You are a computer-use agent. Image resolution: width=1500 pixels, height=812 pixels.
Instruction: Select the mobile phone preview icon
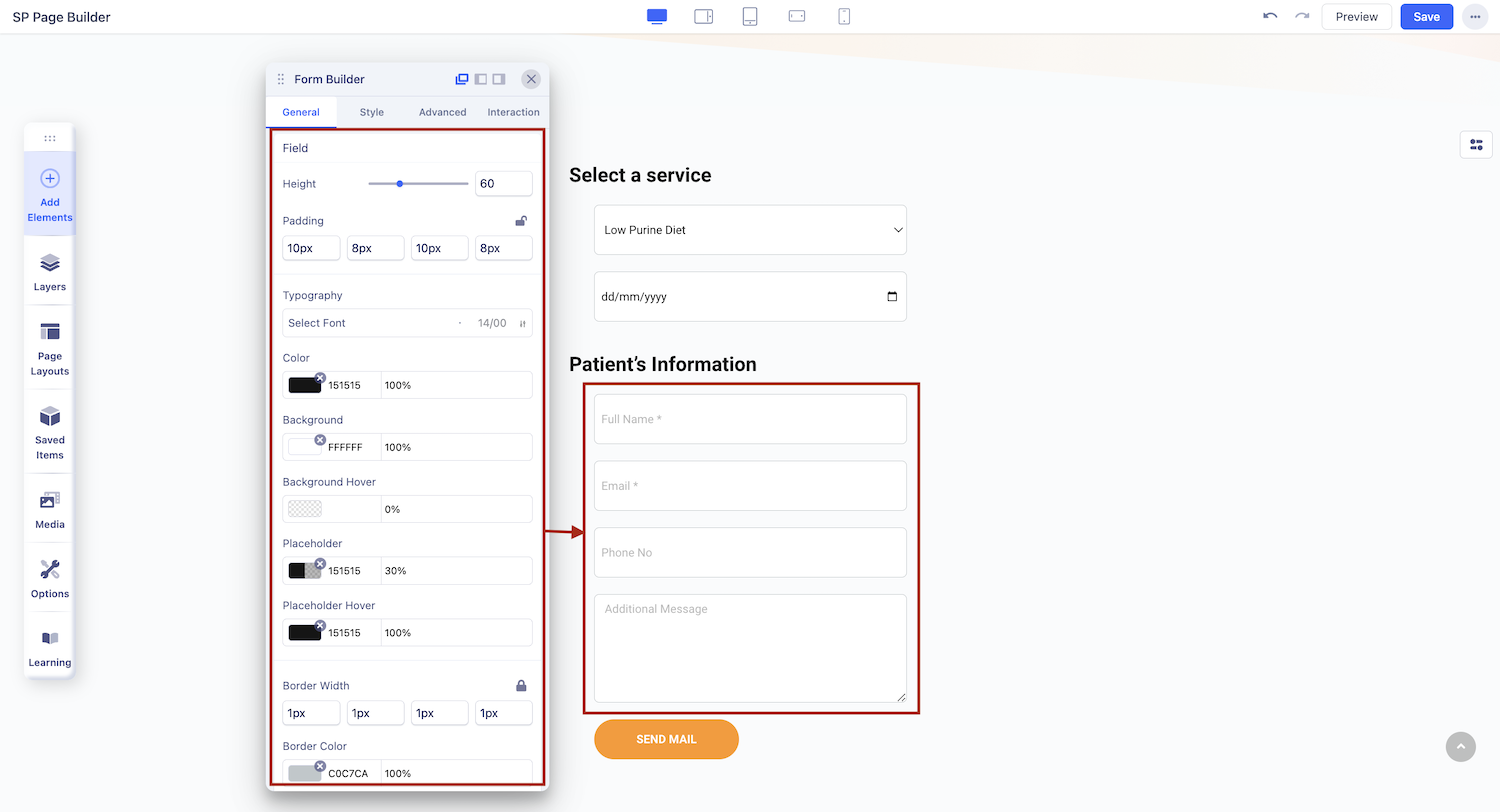point(844,17)
